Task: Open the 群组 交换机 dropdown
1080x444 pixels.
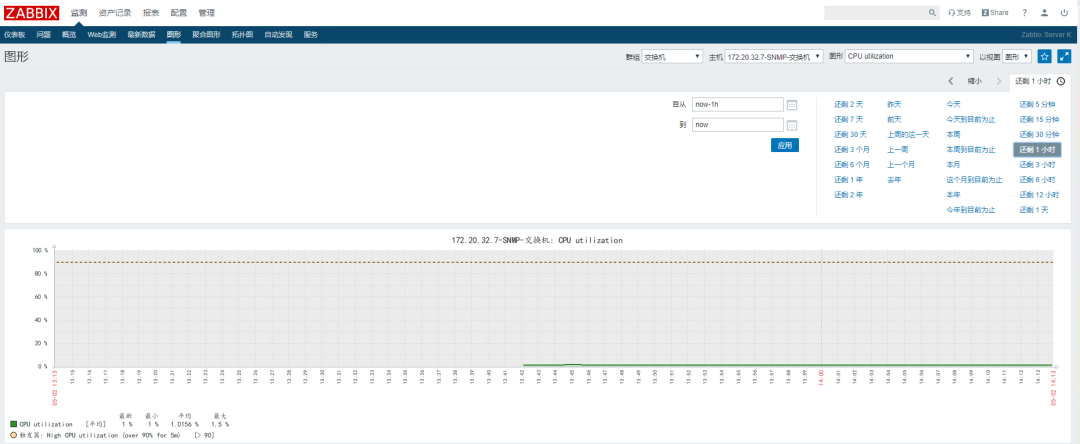Action: pos(672,56)
